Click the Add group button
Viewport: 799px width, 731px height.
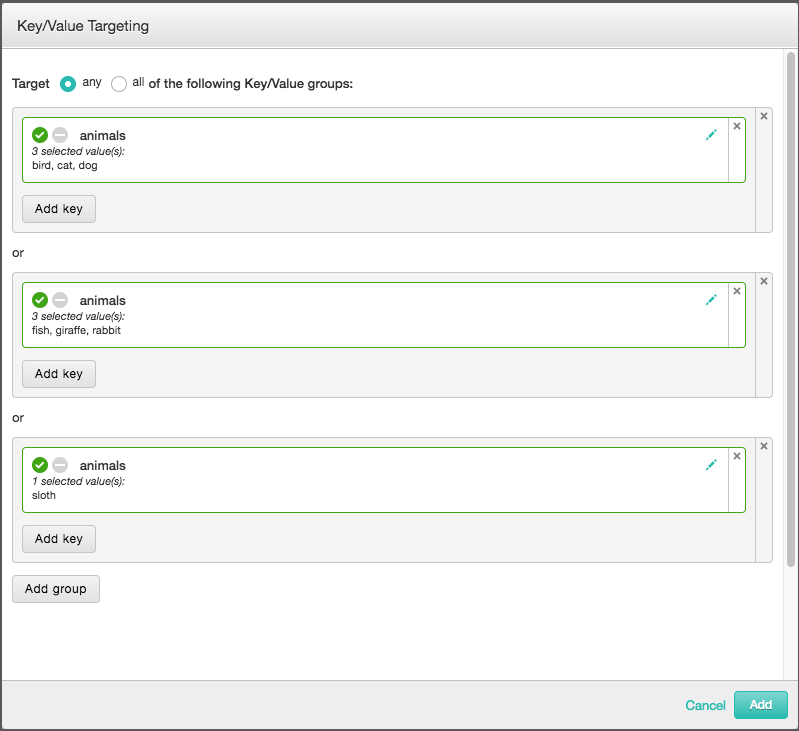pyautogui.click(x=56, y=589)
